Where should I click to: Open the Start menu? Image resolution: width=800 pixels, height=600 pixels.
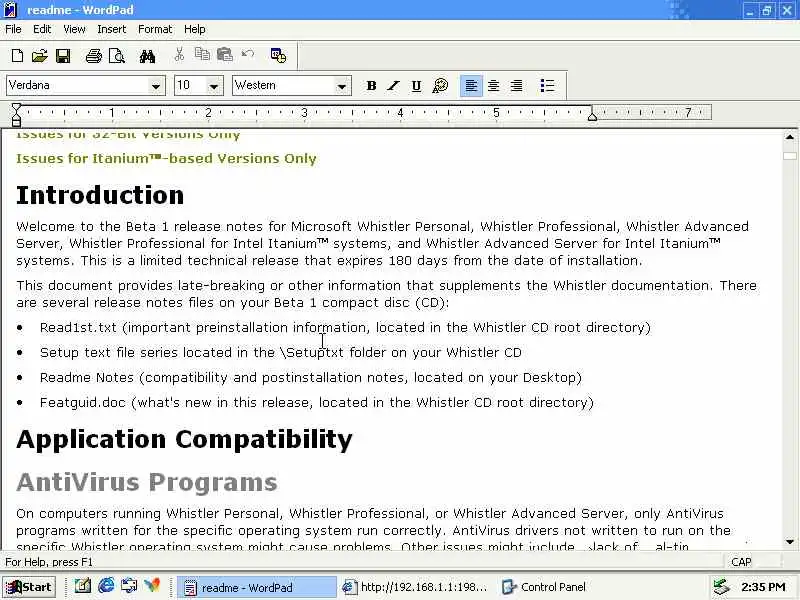tap(29, 587)
